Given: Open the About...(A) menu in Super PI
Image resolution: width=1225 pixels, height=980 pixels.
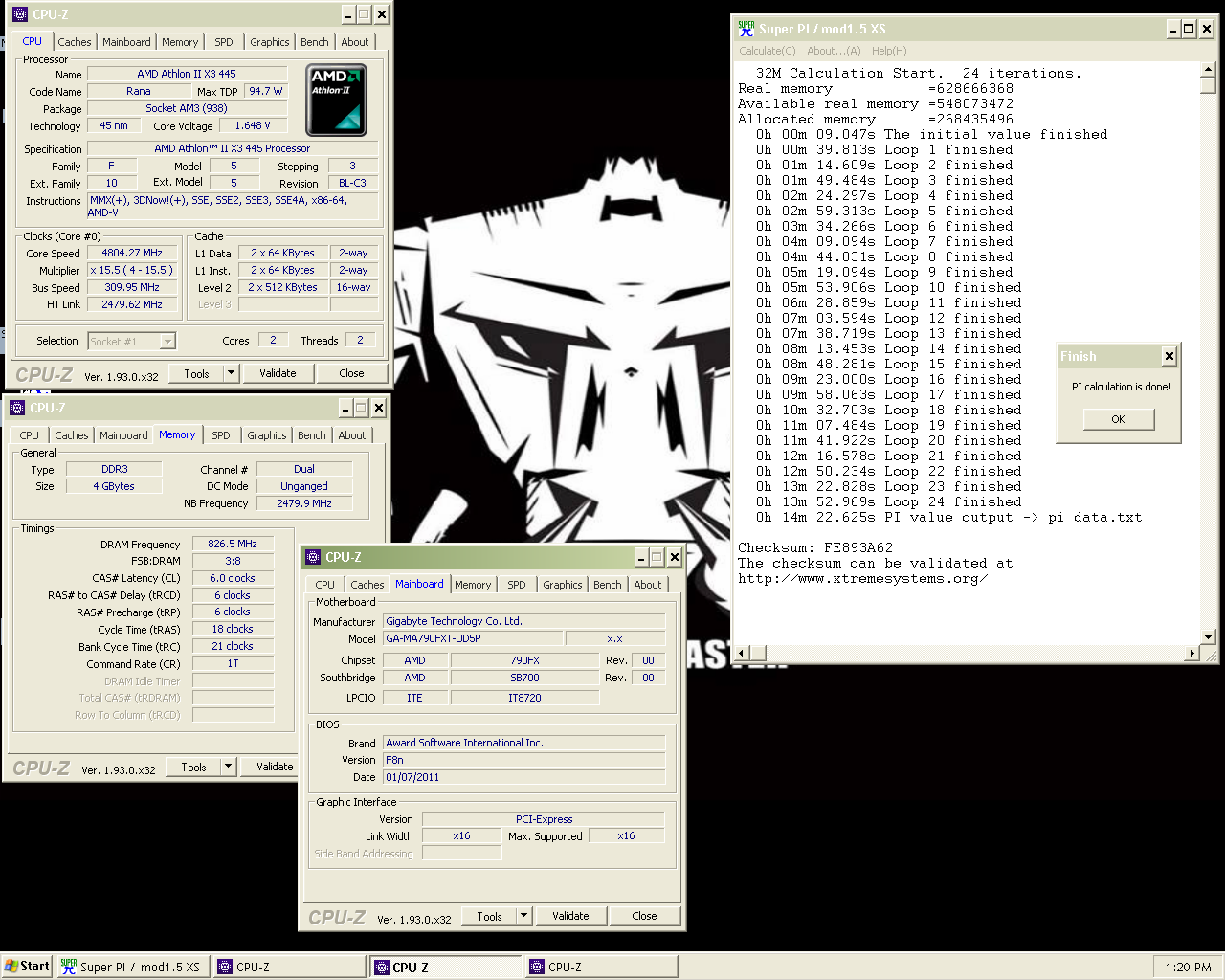Looking at the screenshot, I should (834, 51).
